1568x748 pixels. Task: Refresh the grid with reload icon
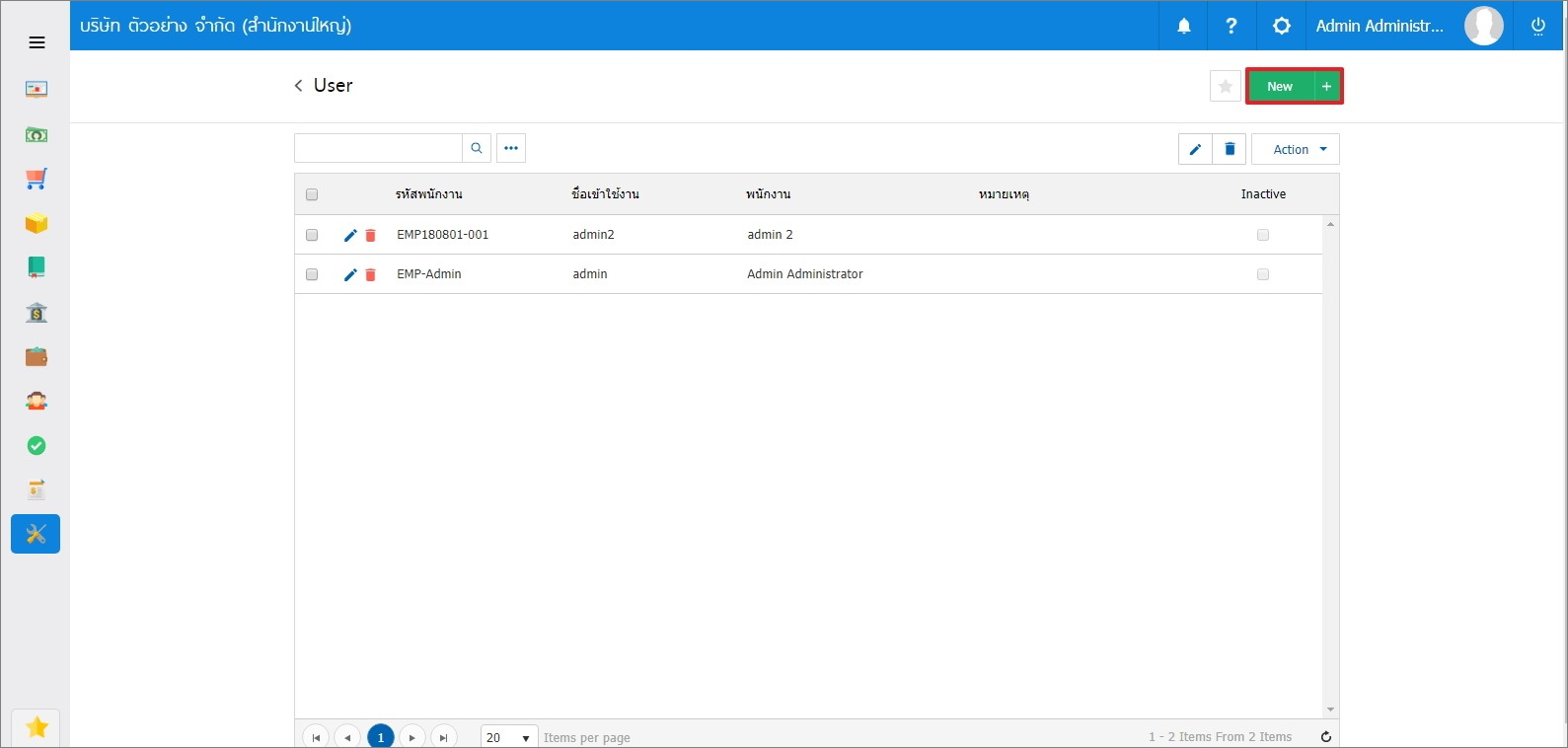1326,737
